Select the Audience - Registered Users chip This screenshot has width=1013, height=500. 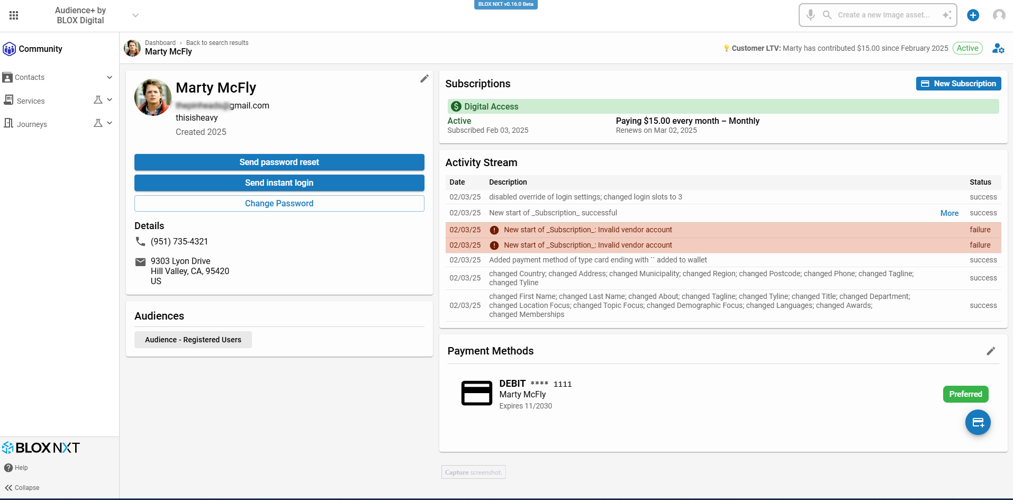tap(193, 340)
